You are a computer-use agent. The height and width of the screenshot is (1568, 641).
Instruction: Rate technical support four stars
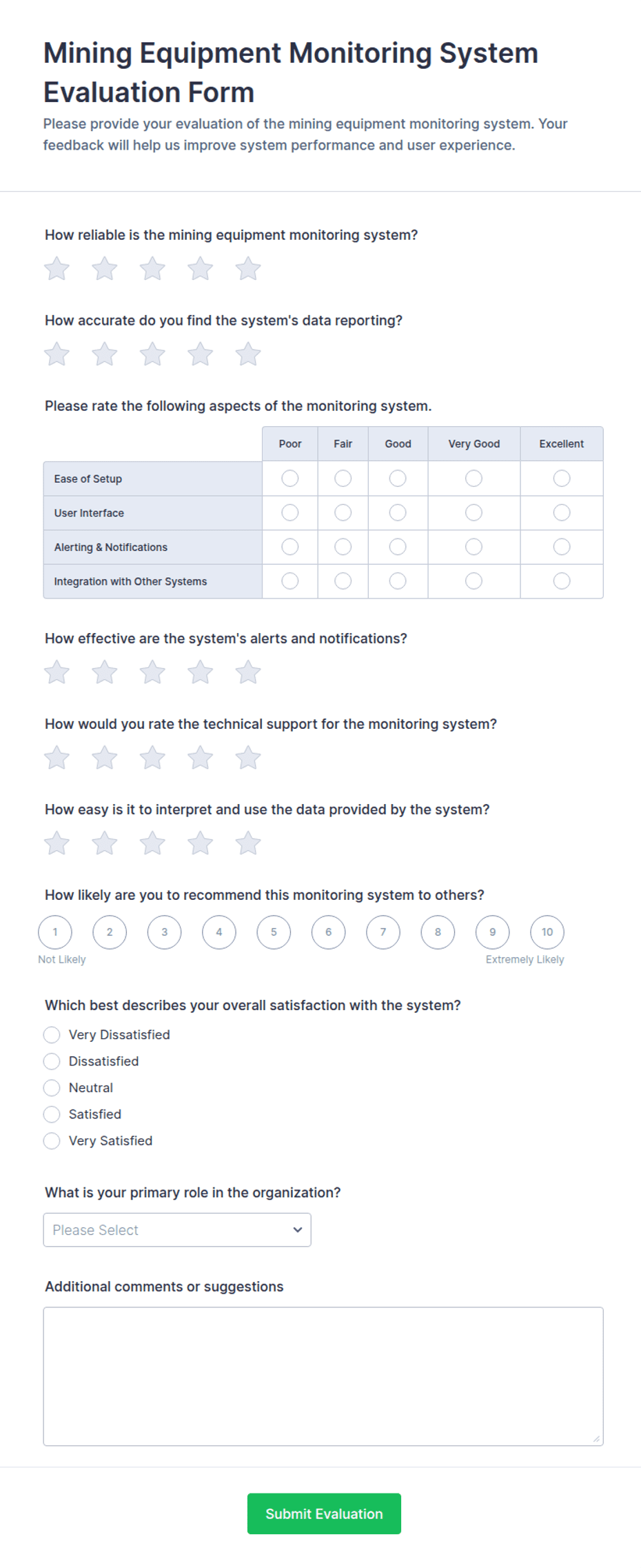pyautogui.click(x=201, y=758)
